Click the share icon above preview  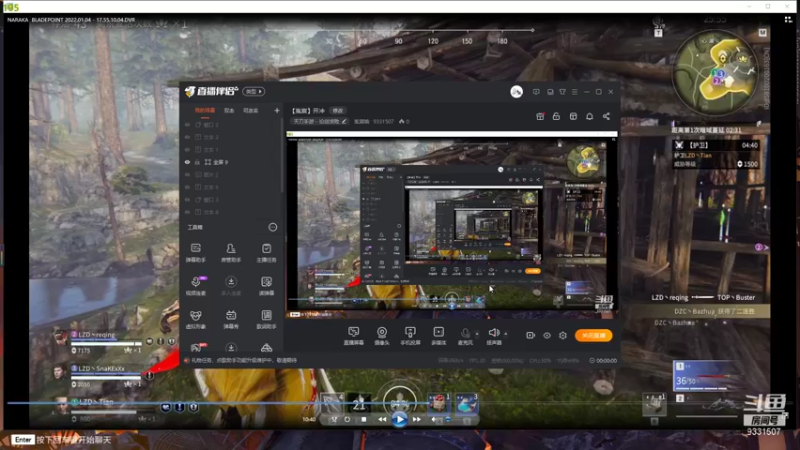[x=606, y=116]
